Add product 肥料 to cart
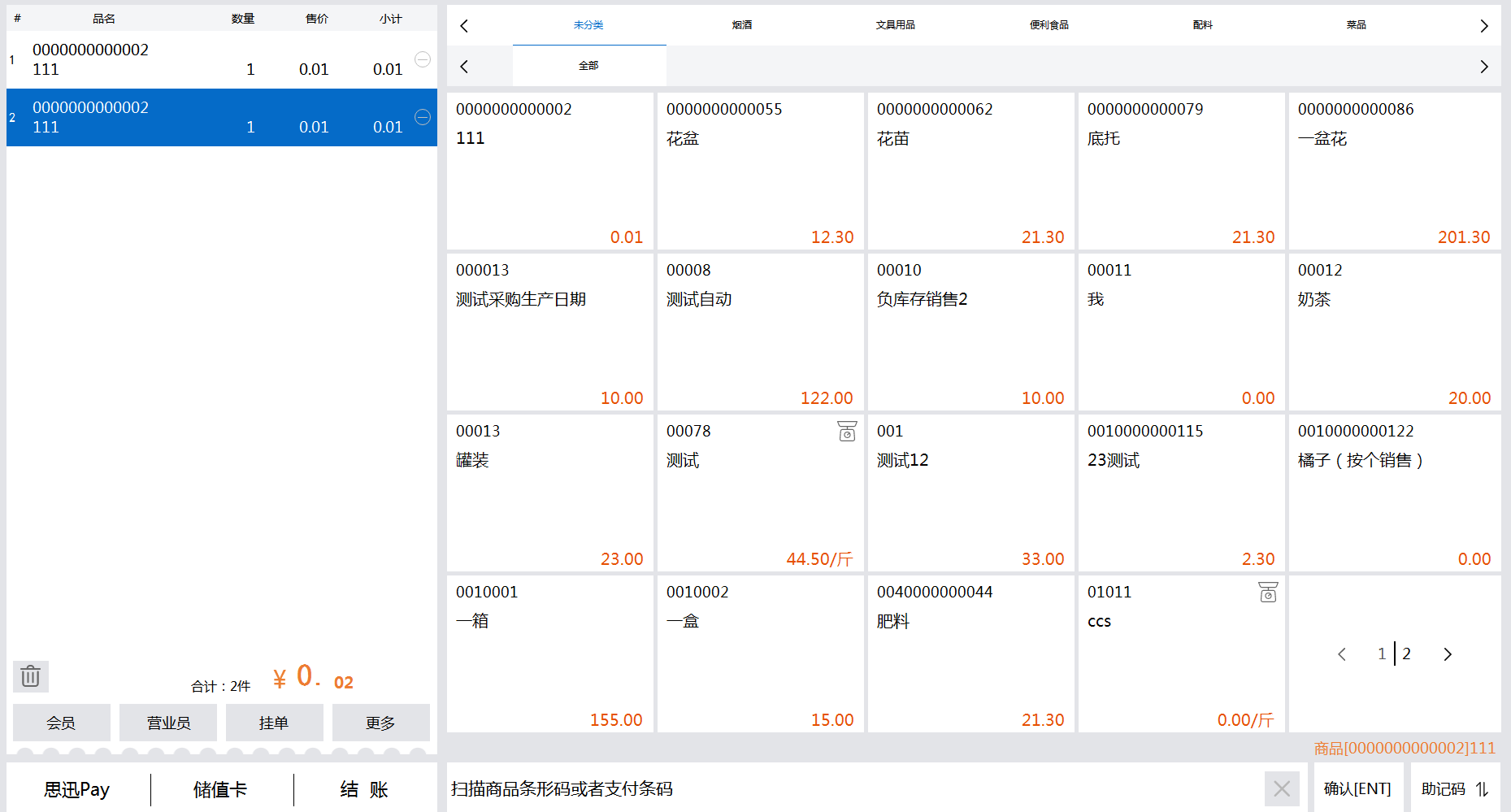 pyautogui.click(x=971, y=654)
